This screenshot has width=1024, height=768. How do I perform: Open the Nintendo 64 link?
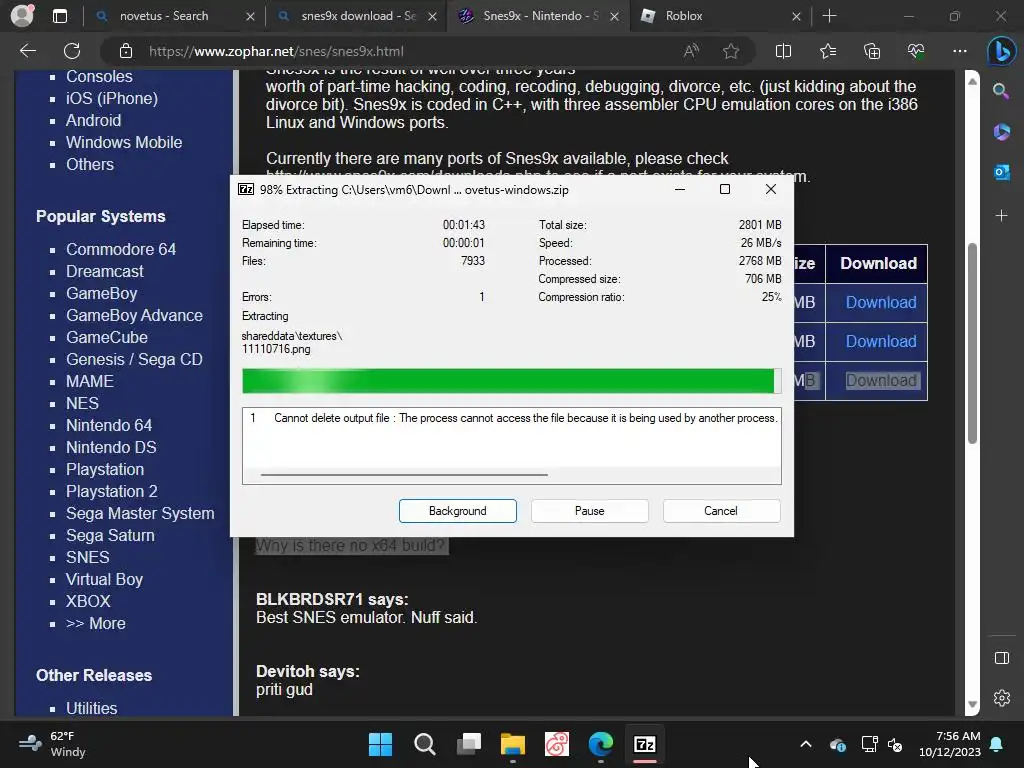(108, 426)
